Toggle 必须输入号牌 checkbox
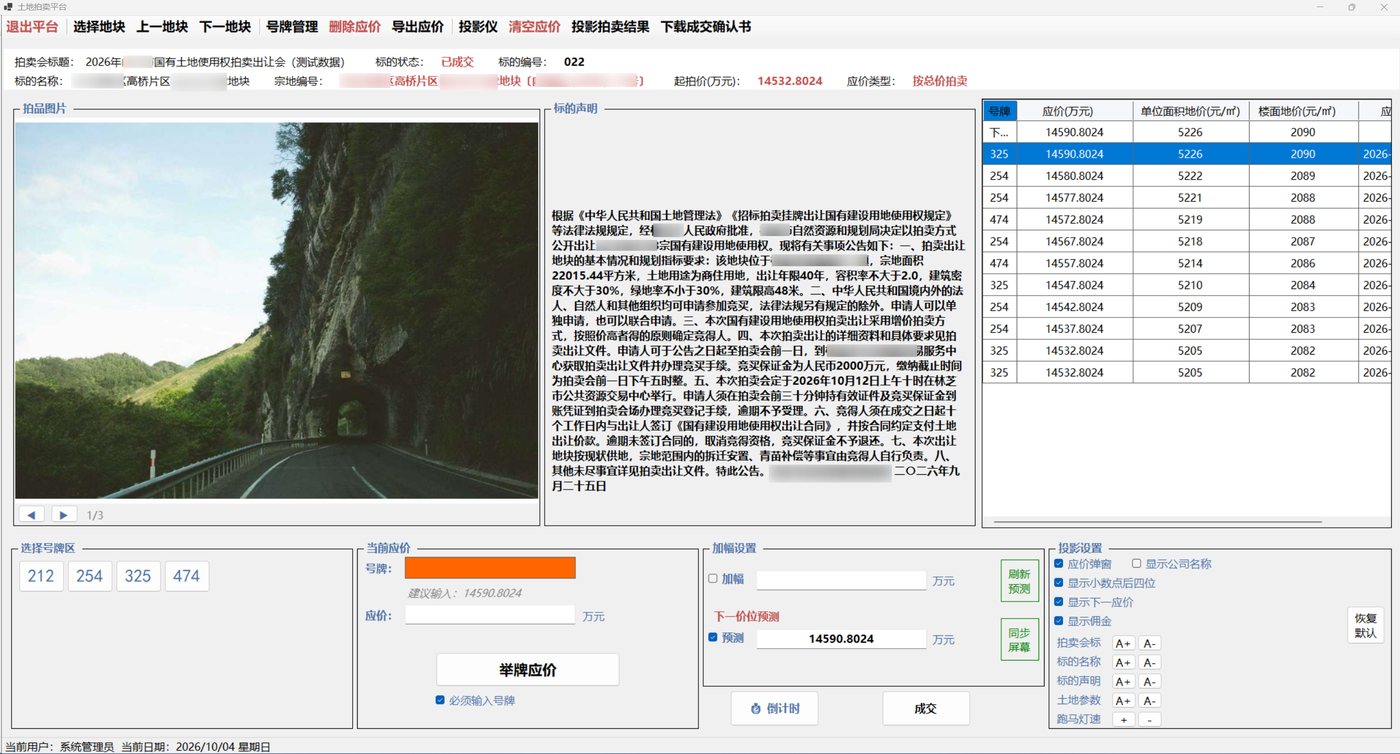This screenshot has width=1400, height=754. click(x=440, y=700)
